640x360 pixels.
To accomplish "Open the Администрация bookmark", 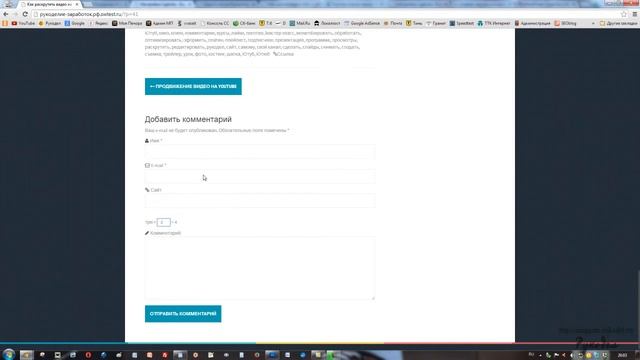I will point(532,23).
